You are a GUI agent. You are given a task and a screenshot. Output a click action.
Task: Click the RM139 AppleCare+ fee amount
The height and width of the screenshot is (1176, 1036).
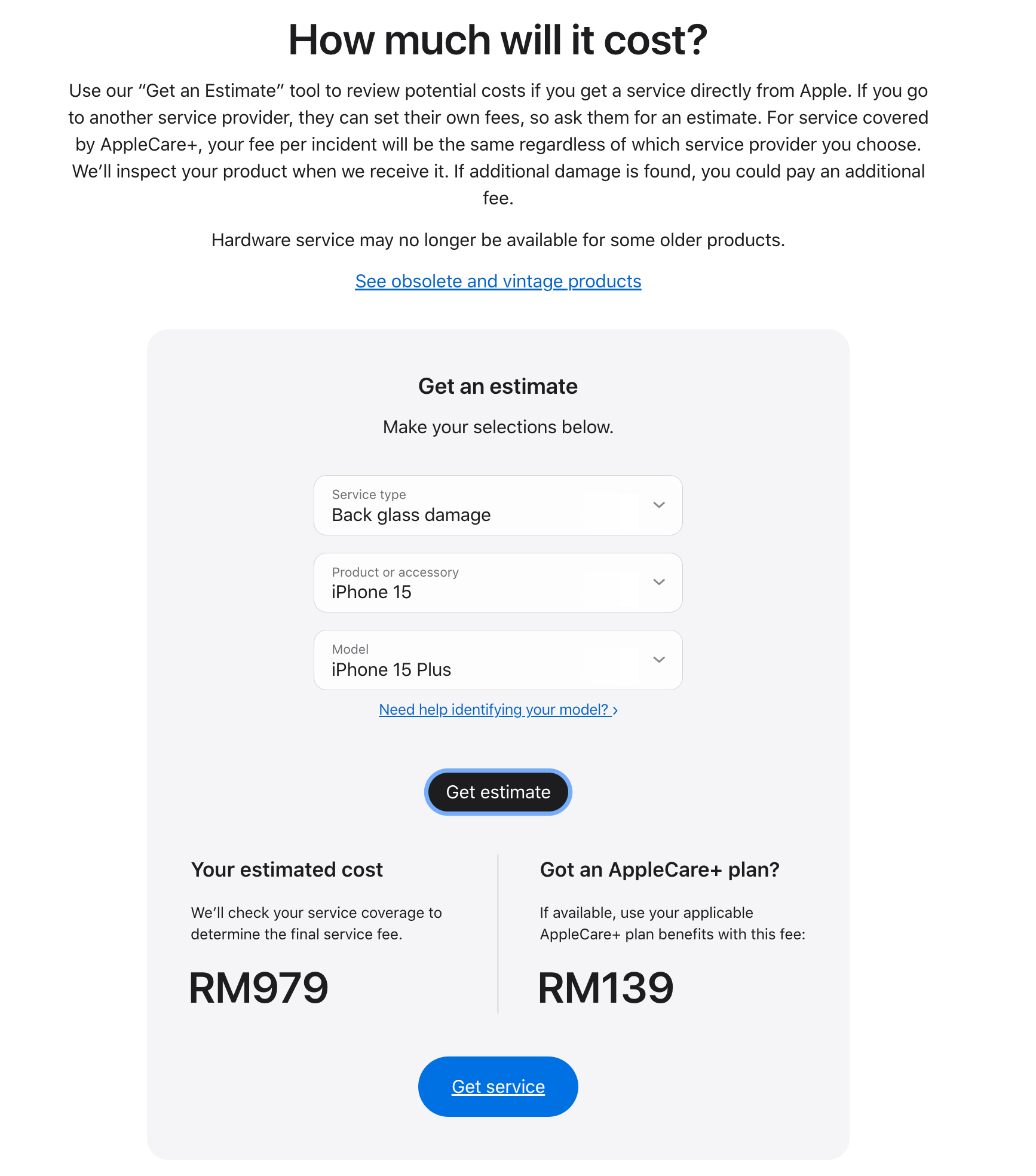(606, 988)
